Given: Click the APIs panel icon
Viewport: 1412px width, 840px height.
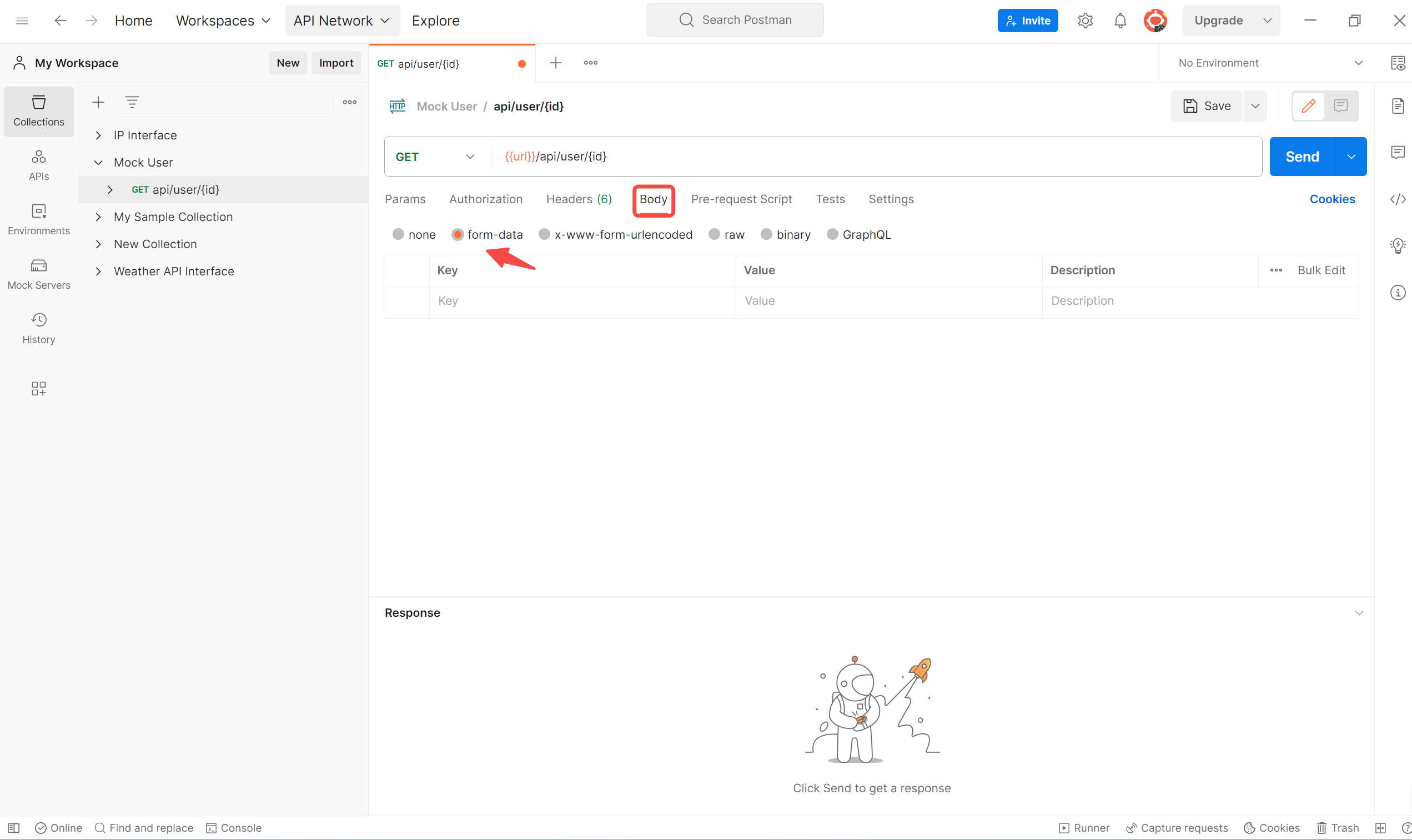Looking at the screenshot, I should click(39, 164).
